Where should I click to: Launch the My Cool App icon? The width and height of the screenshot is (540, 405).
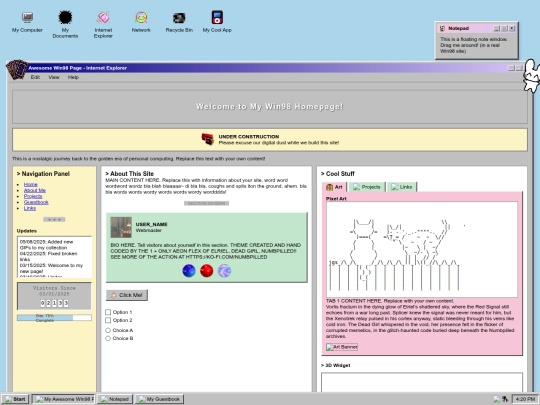pyautogui.click(x=217, y=22)
